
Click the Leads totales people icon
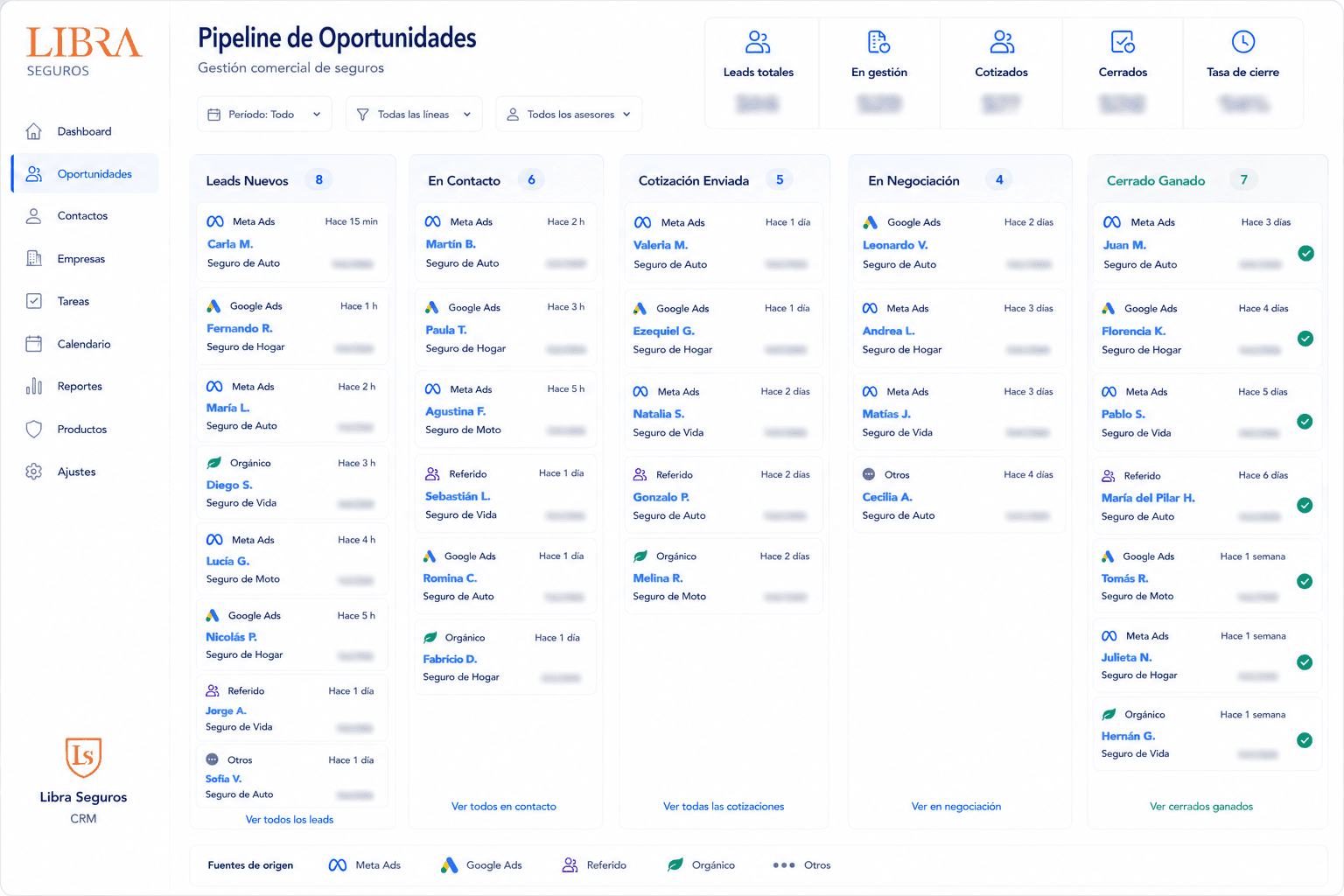[758, 41]
